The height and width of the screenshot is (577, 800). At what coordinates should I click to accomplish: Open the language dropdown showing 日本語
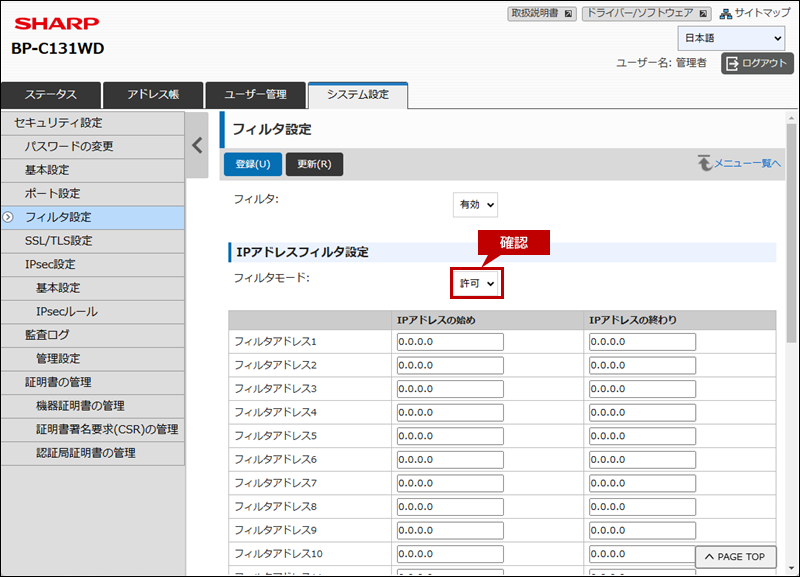click(731, 38)
